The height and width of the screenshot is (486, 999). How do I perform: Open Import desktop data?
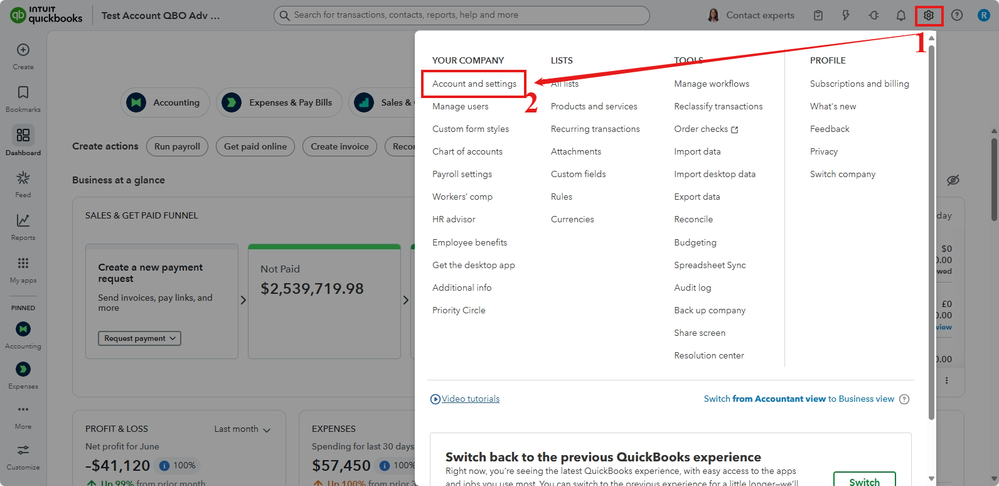[715, 174]
